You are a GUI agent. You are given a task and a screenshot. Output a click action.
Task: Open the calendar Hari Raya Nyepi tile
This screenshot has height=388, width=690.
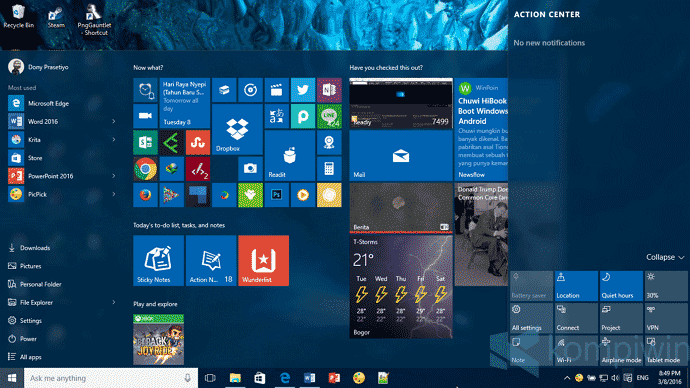click(x=185, y=103)
